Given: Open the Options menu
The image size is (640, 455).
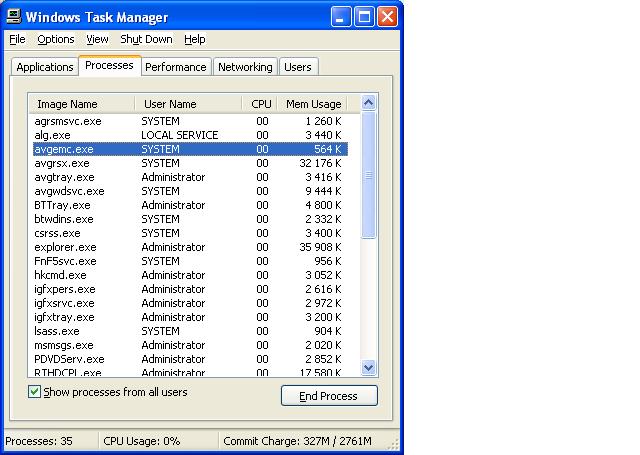Looking at the screenshot, I should pos(56,39).
